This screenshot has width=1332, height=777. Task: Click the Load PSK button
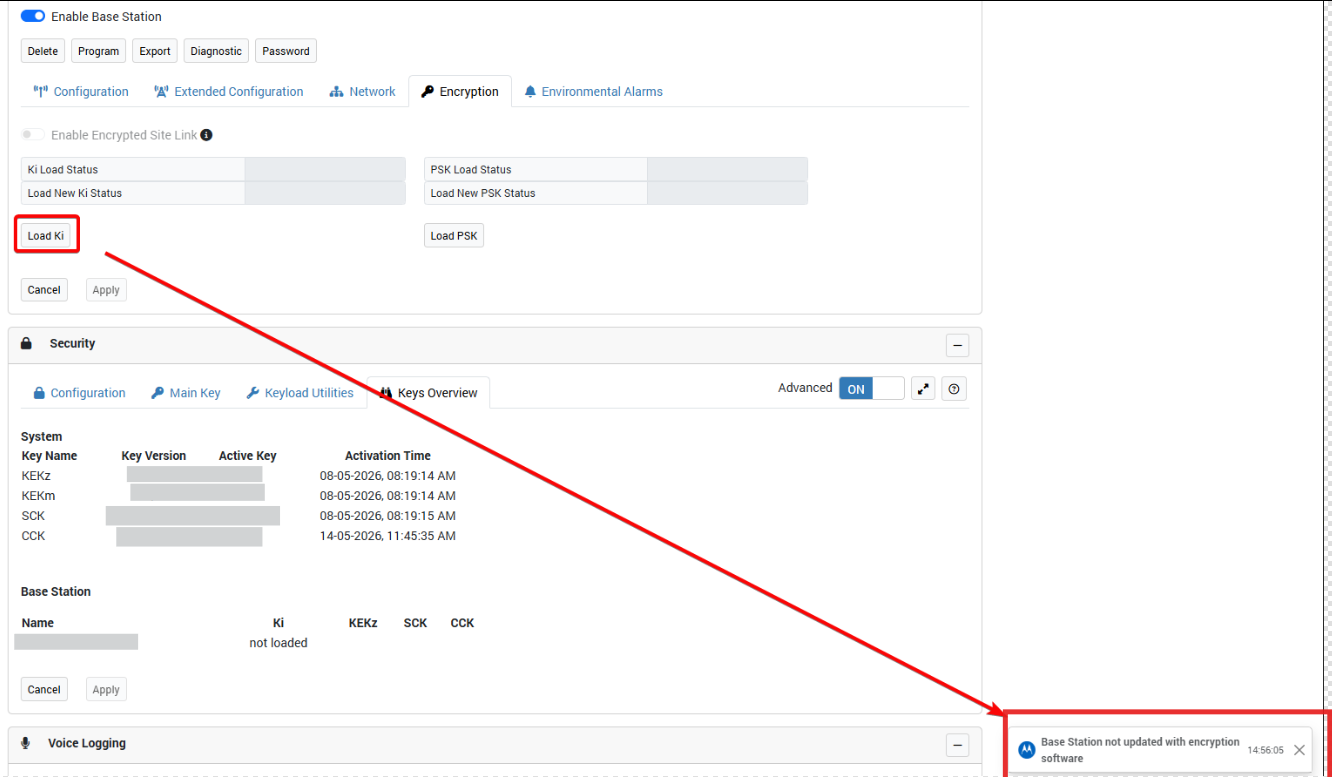click(454, 236)
